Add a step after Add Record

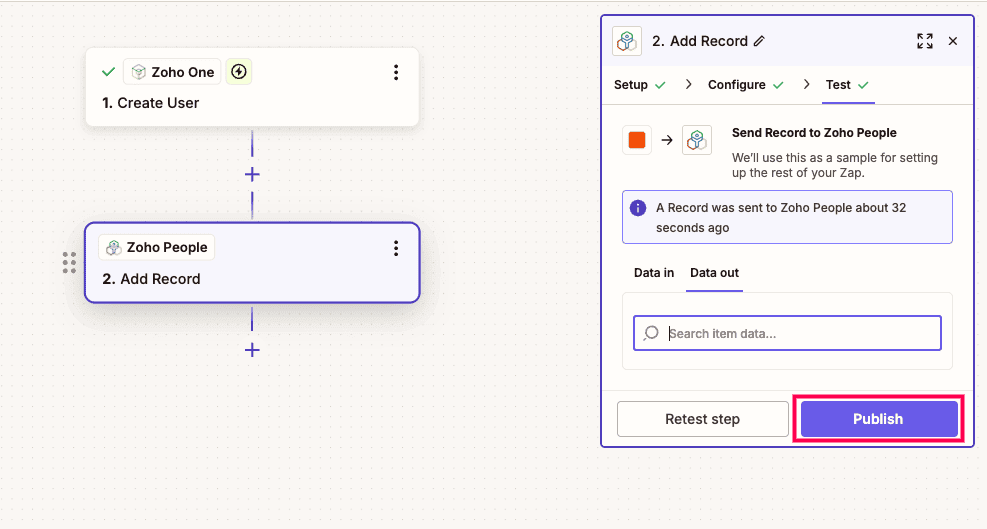tap(252, 350)
